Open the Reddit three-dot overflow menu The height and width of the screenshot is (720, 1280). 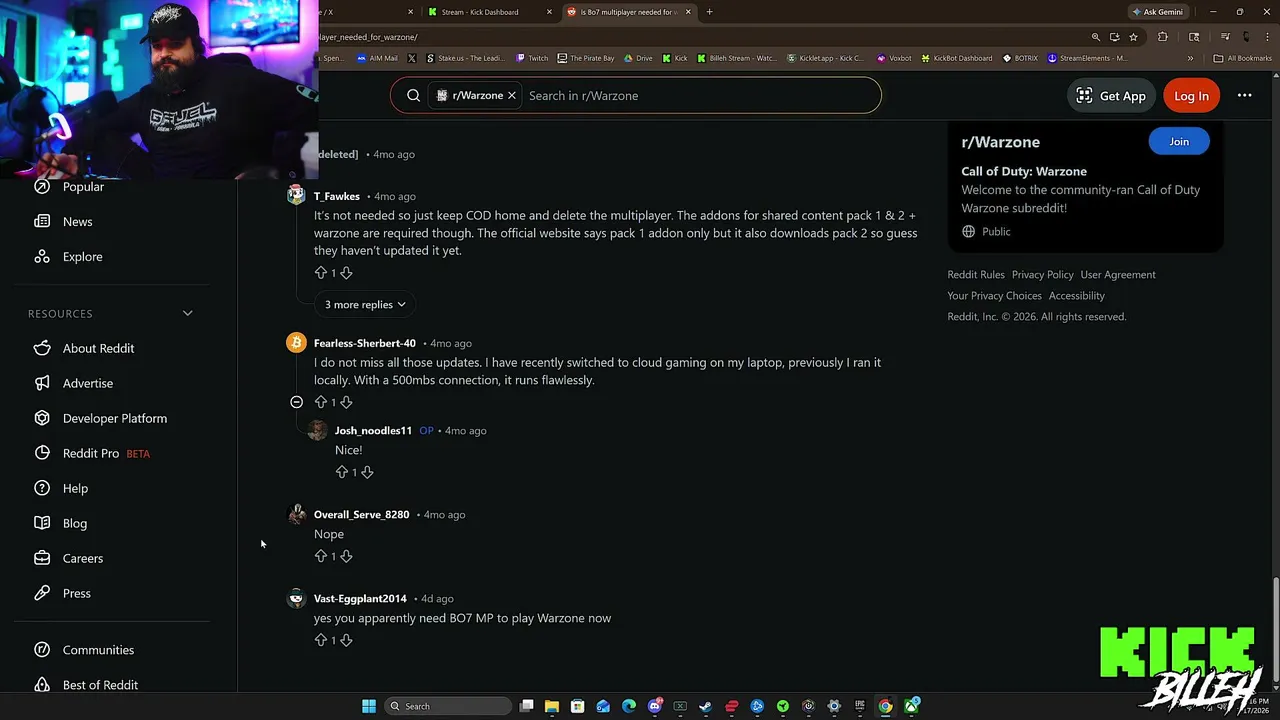1244,96
